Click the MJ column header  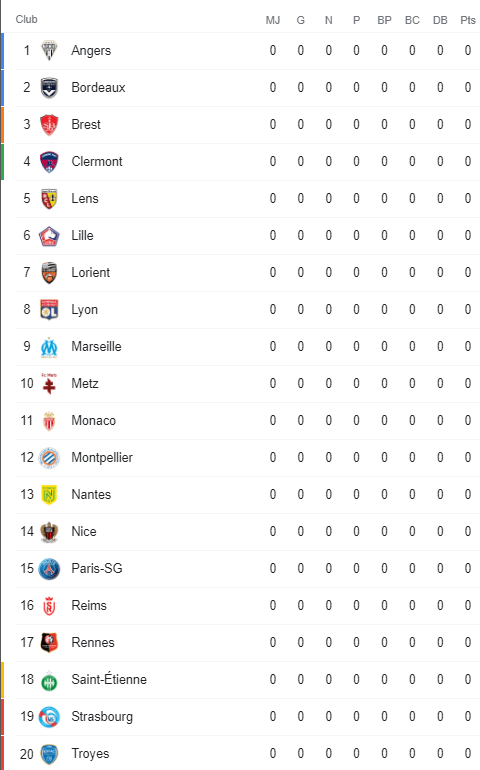(273, 20)
